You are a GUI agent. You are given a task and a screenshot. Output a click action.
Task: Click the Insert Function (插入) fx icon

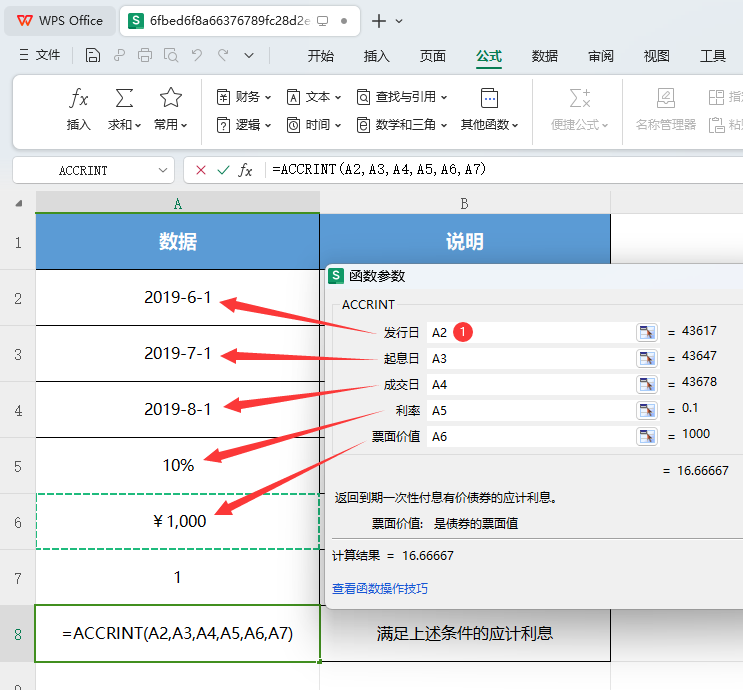79,99
